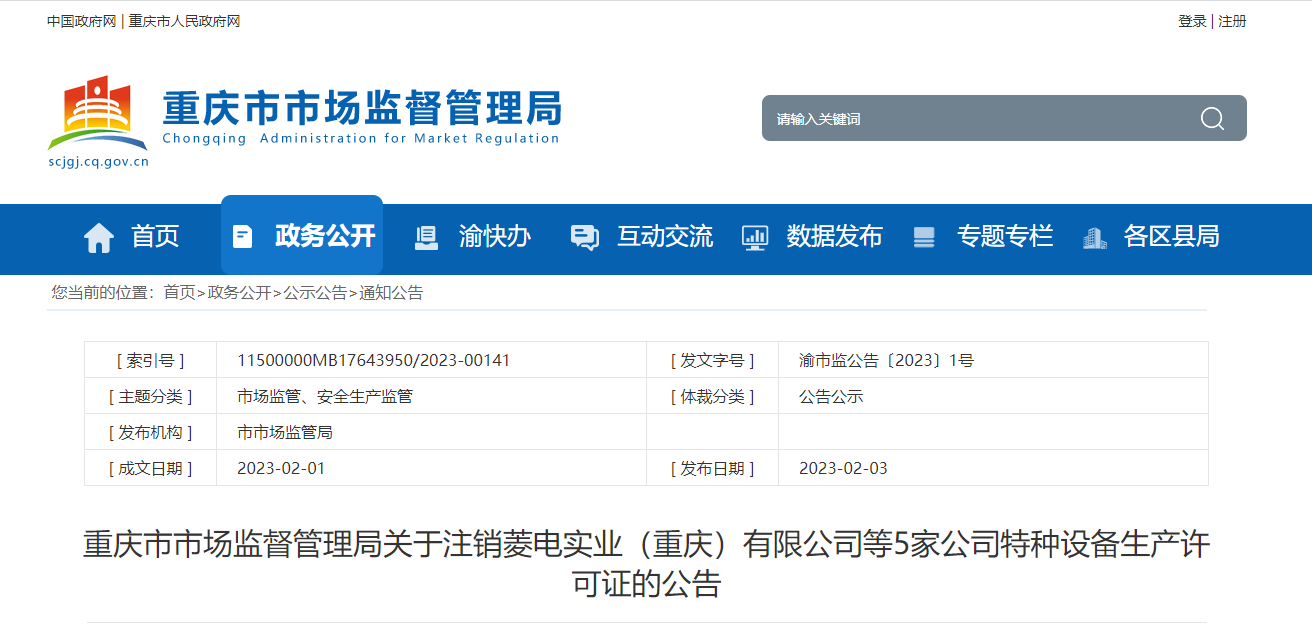Click the stack icon beside 专题专栏
Viewport: 1312px width, 641px height.
tap(924, 237)
